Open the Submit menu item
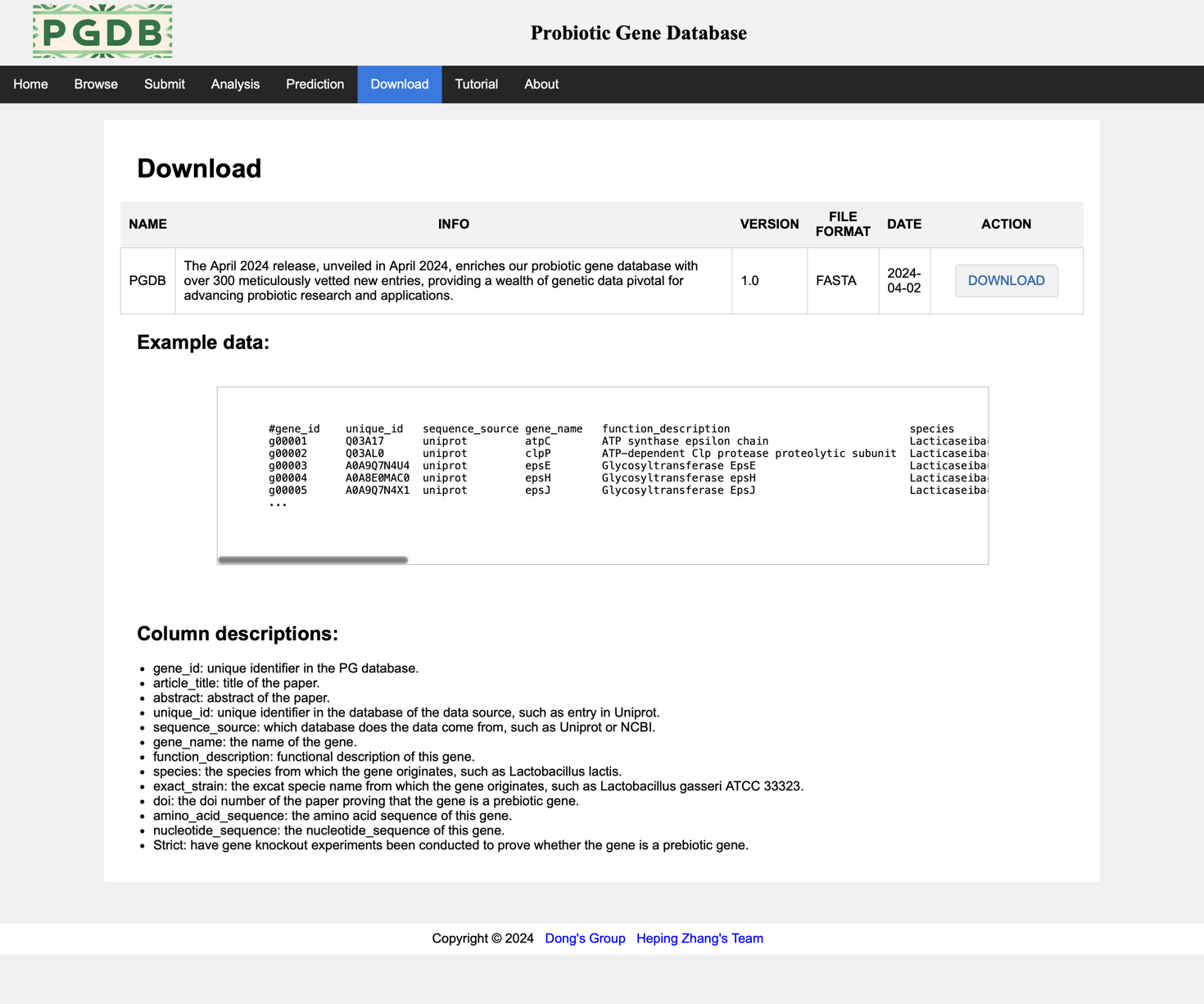The width and height of the screenshot is (1204, 1004). point(164,84)
